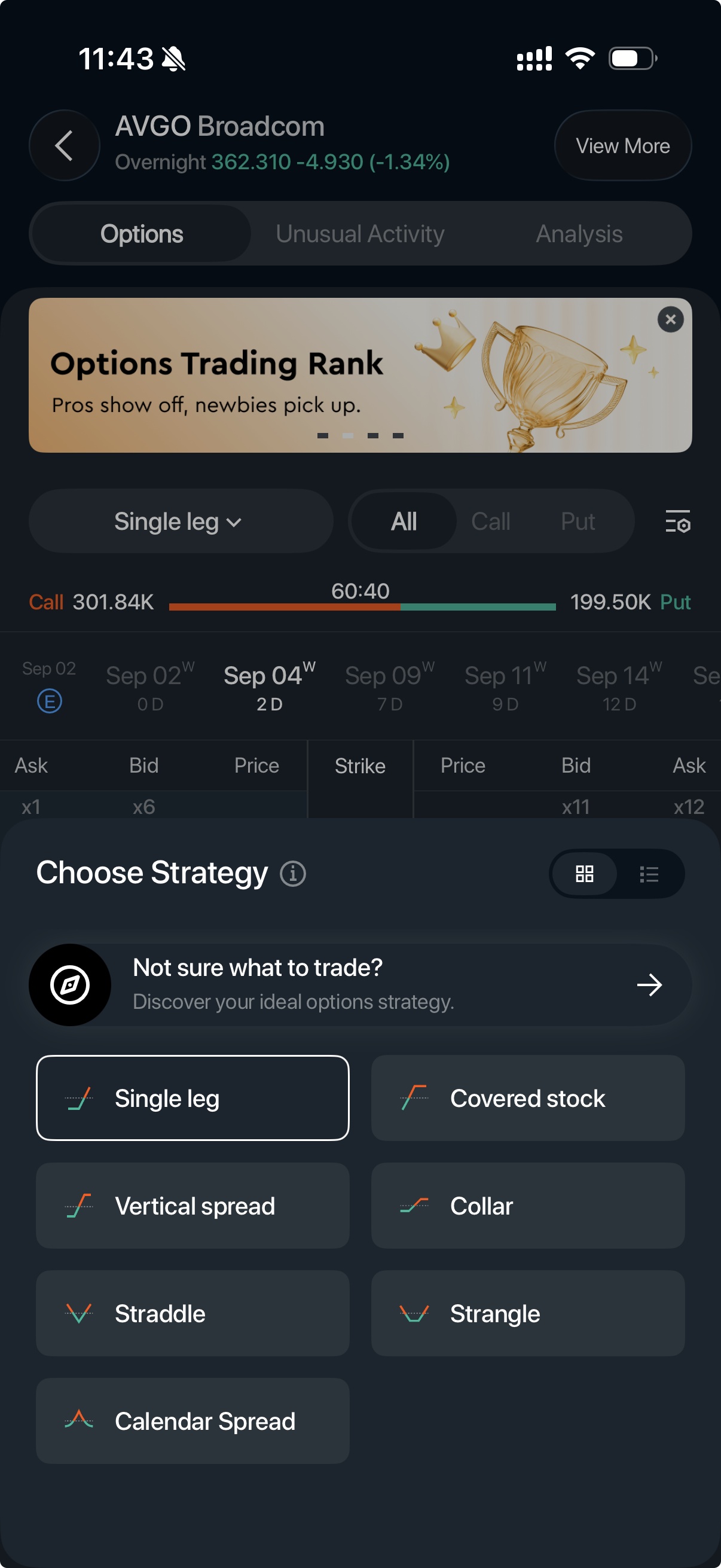Expand the Single leg dropdown

181,521
